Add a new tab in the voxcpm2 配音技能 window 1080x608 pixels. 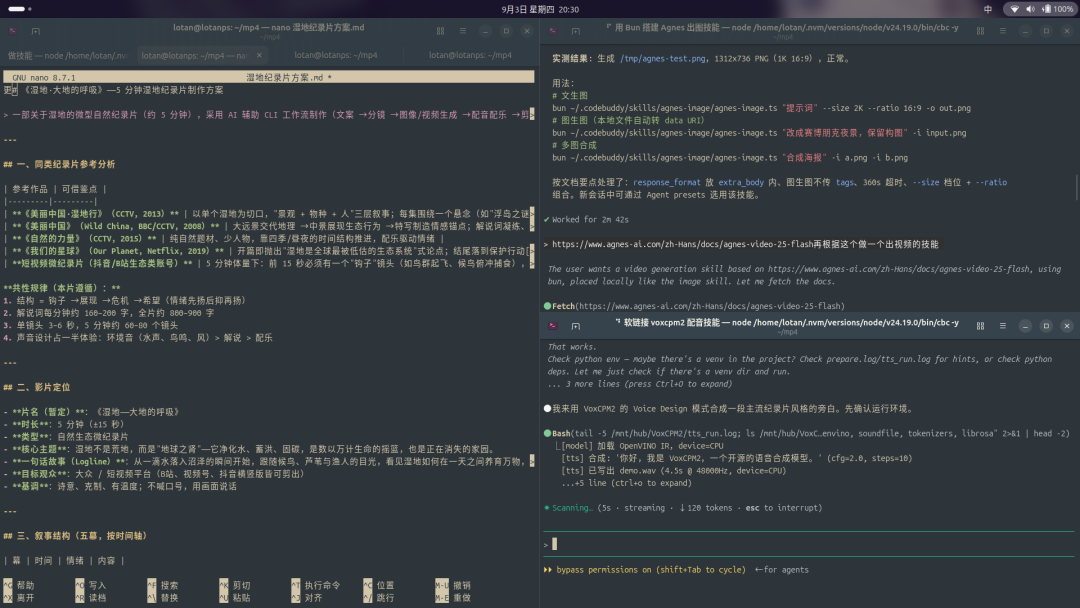coord(576,326)
